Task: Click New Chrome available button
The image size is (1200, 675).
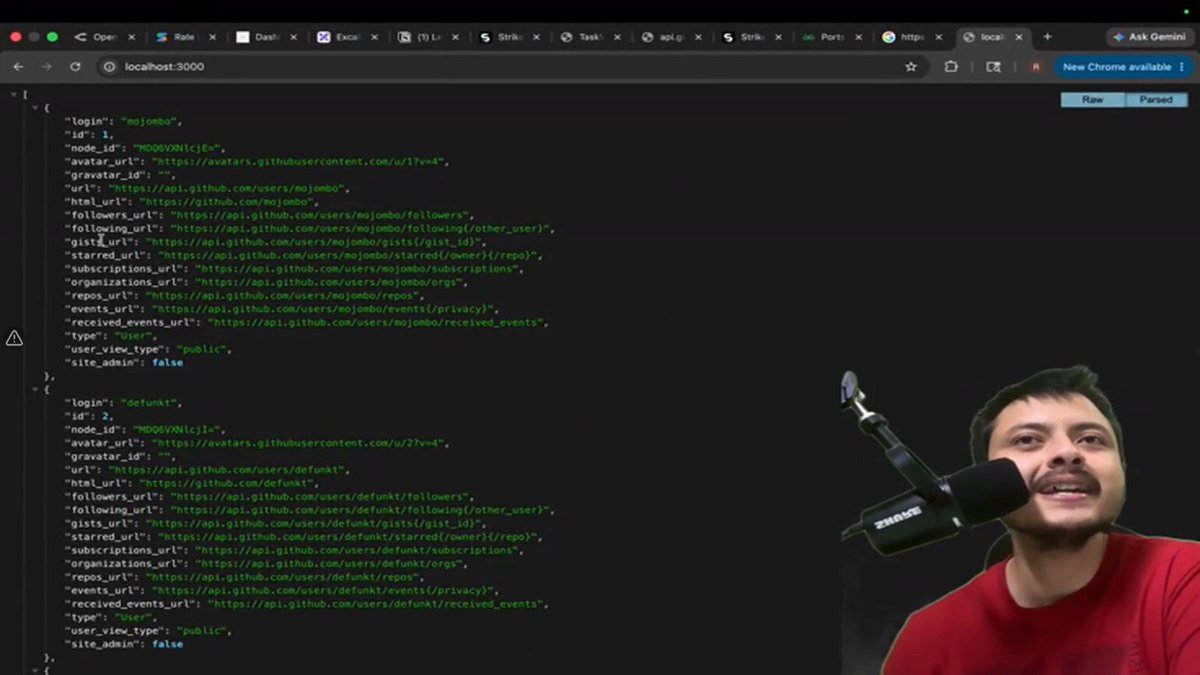Action: click(x=1122, y=67)
